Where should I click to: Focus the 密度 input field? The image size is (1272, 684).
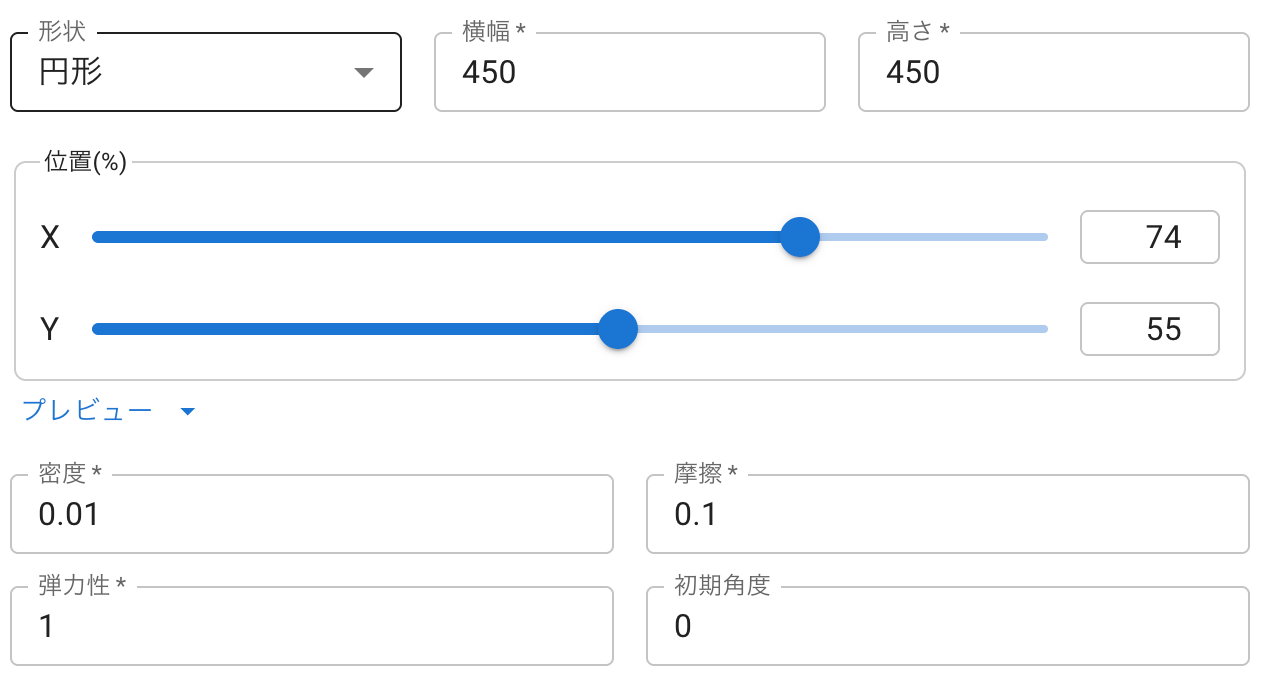point(312,514)
